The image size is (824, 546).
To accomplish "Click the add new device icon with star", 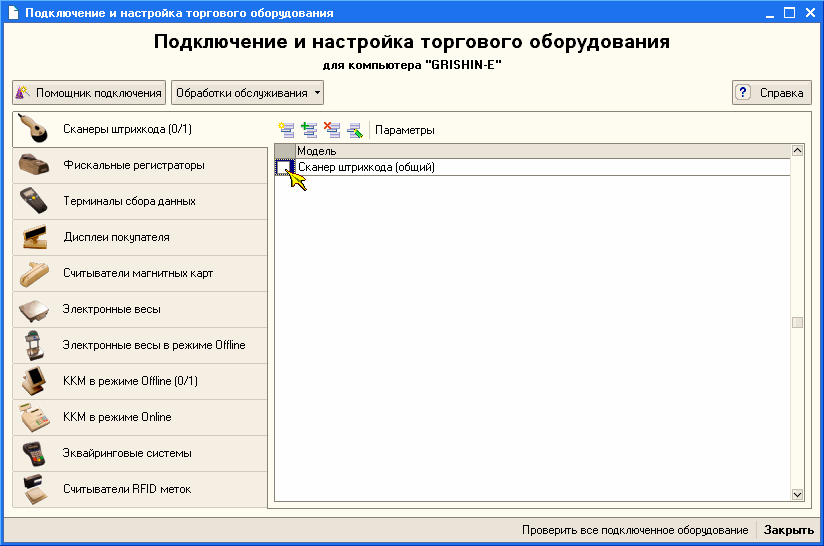I will [x=286, y=130].
